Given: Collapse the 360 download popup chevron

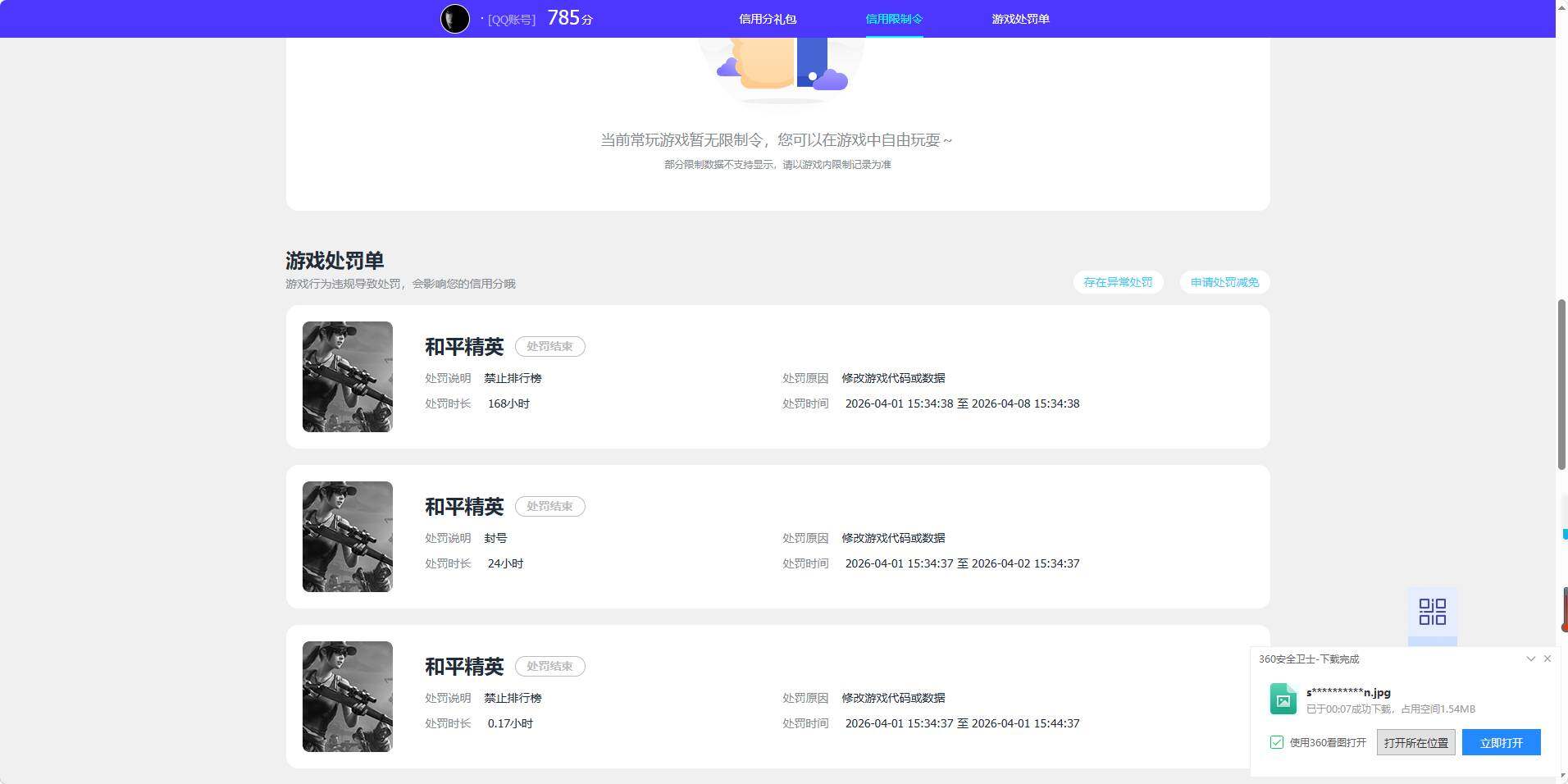Looking at the screenshot, I should (x=1530, y=659).
